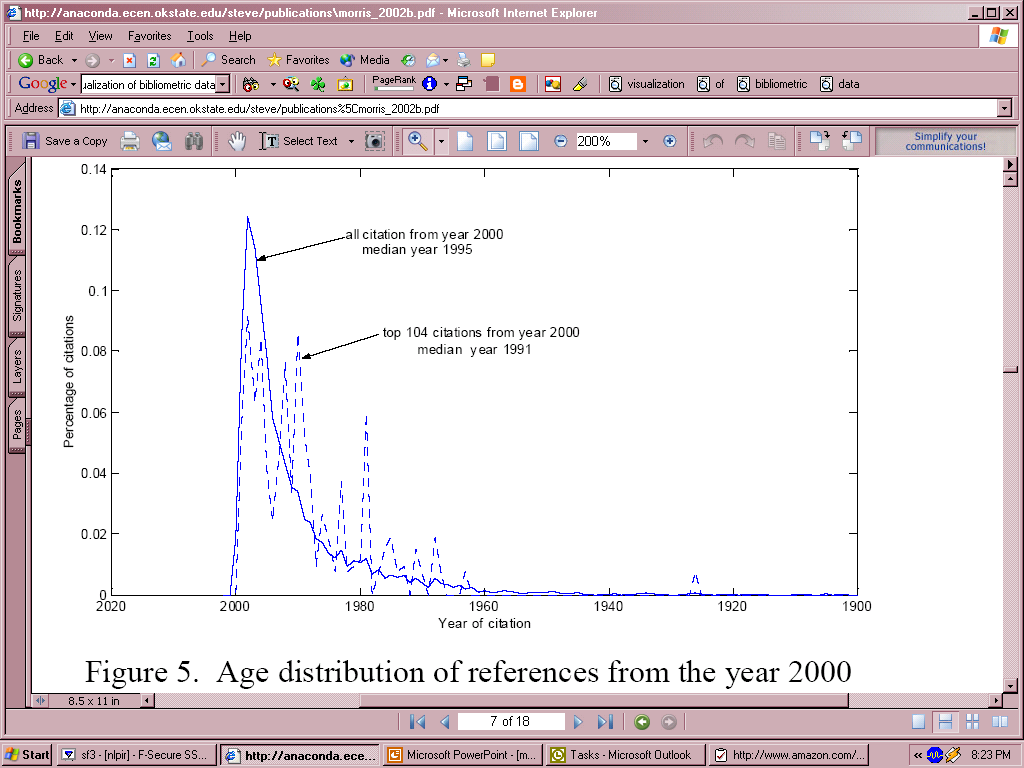Image resolution: width=1024 pixels, height=768 pixels.
Task: Click the IE Home icon
Action: (x=178, y=60)
